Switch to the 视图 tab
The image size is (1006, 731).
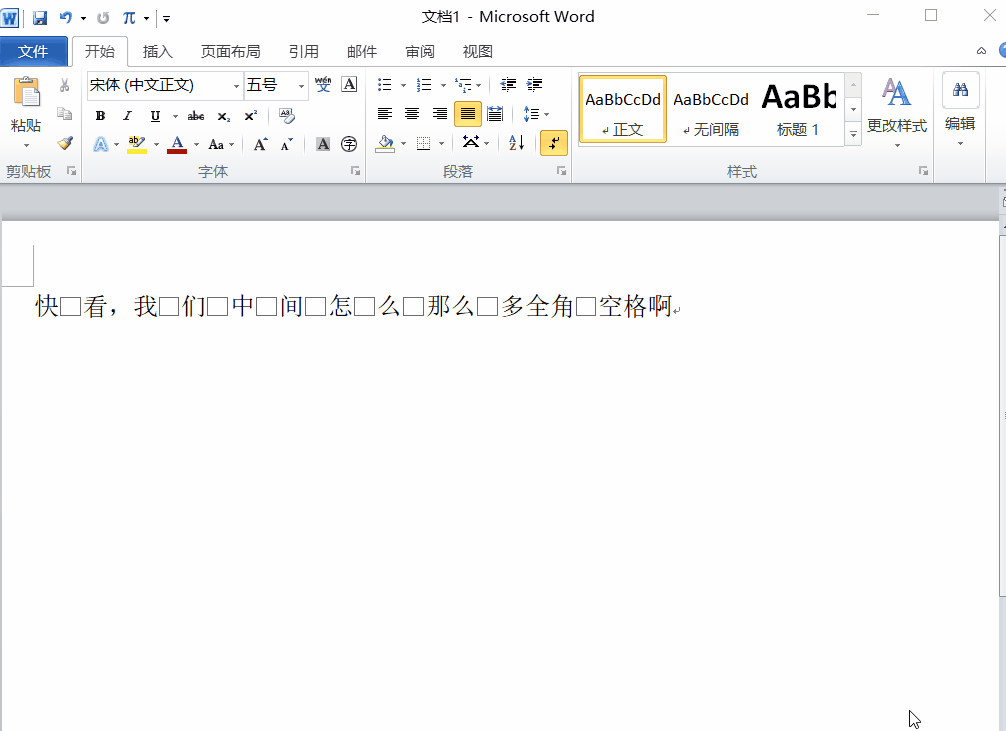click(477, 51)
